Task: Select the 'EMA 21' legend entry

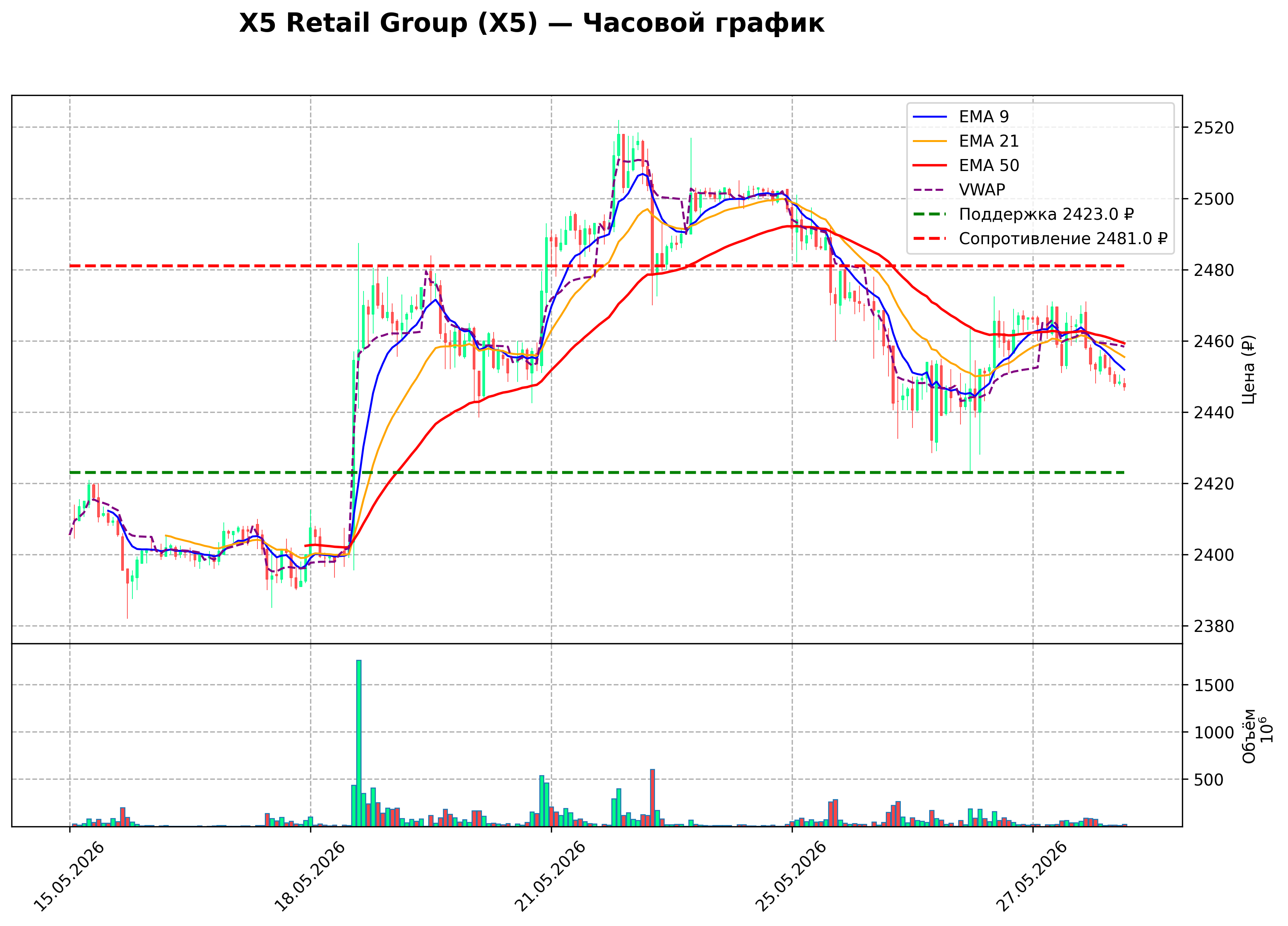Action: (x=966, y=141)
